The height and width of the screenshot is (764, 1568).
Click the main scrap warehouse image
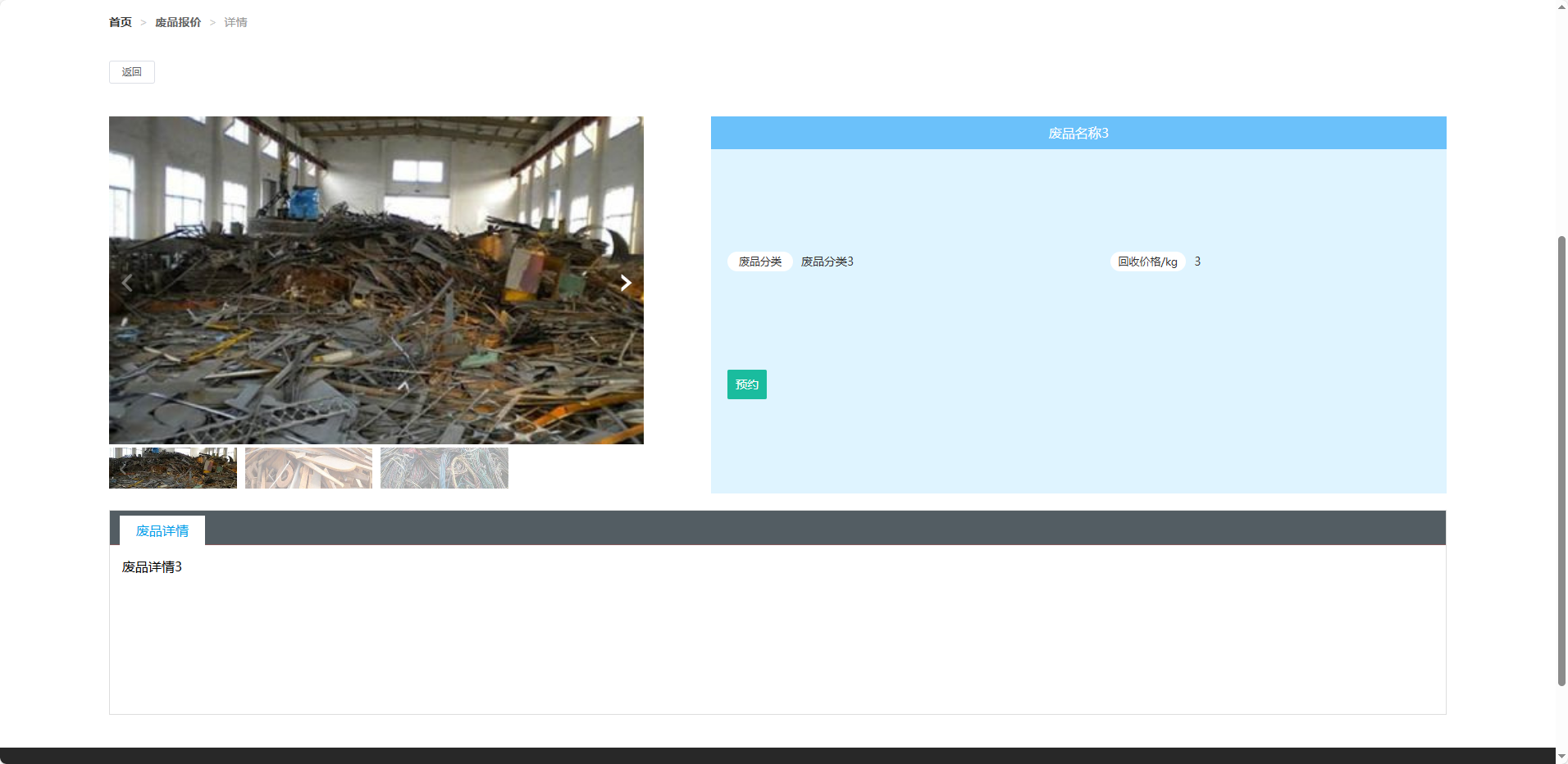tap(376, 280)
